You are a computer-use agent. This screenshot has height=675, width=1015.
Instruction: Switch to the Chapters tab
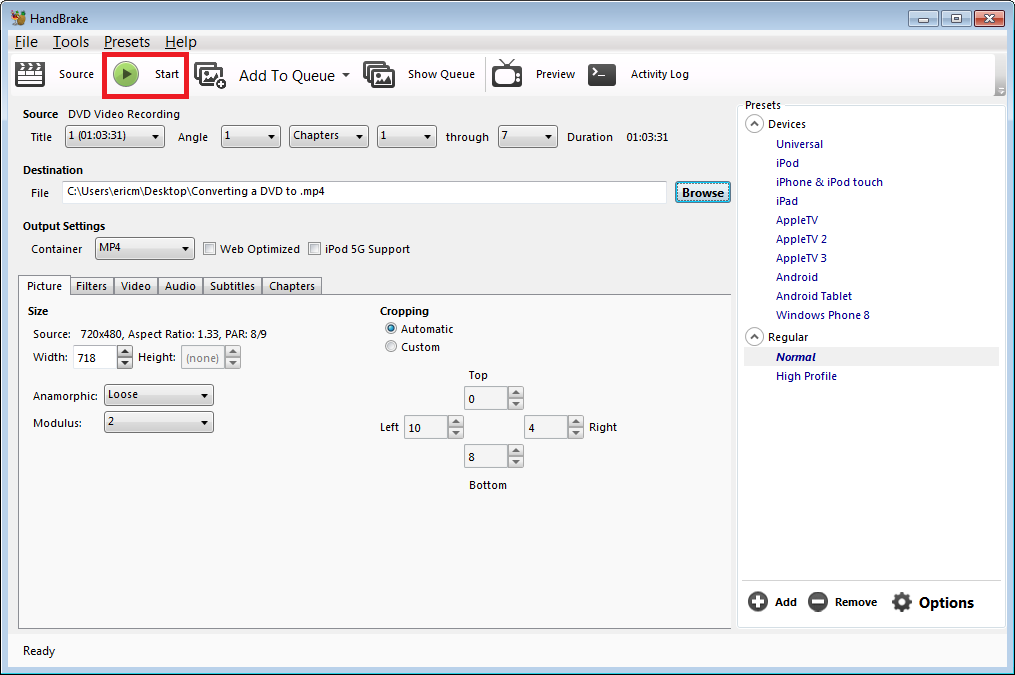click(292, 286)
